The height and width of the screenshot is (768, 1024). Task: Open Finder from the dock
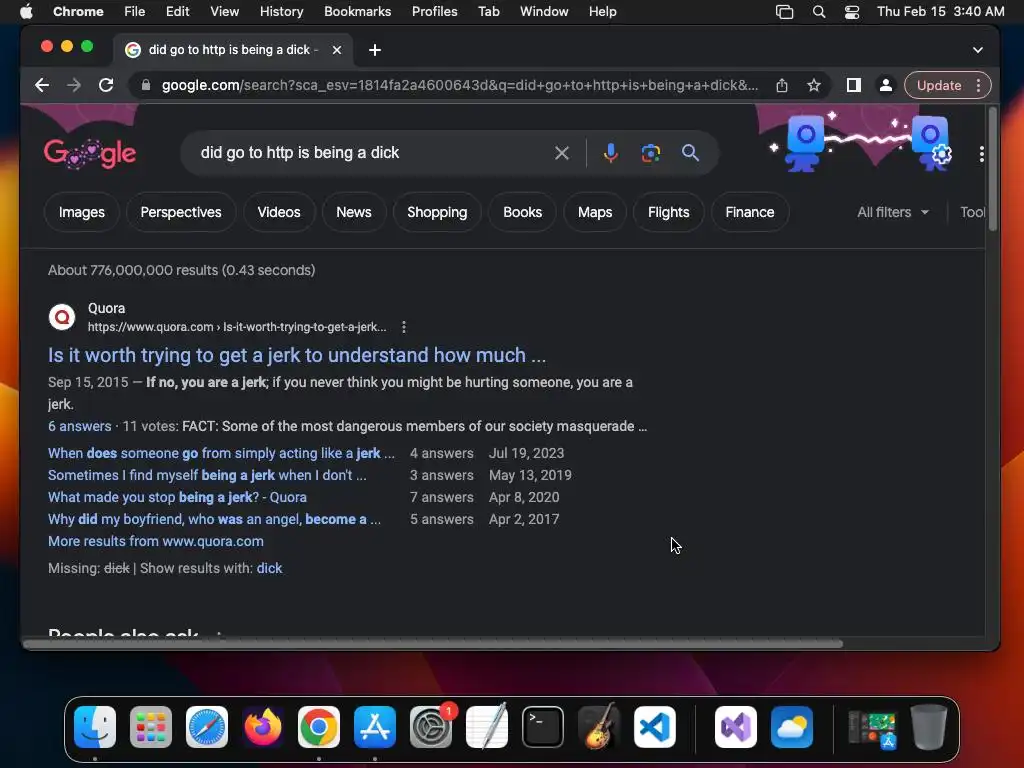pyautogui.click(x=95, y=727)
